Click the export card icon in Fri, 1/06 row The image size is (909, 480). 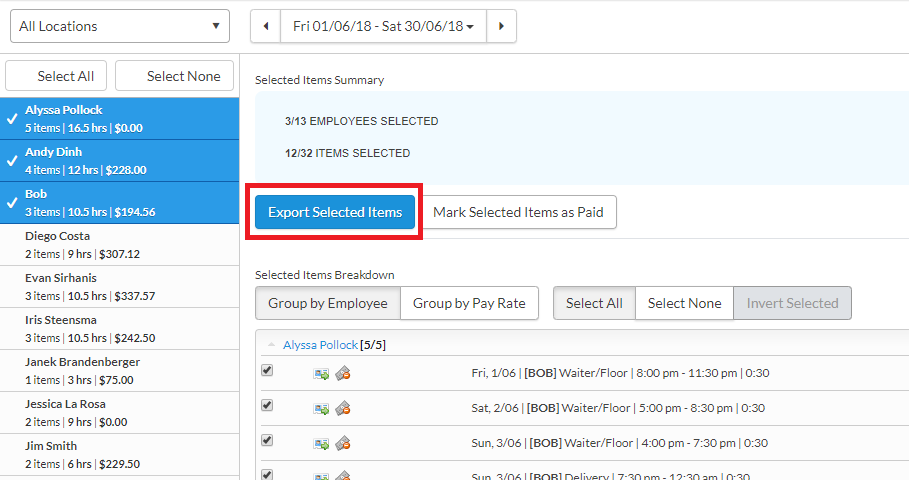point(321,374)
